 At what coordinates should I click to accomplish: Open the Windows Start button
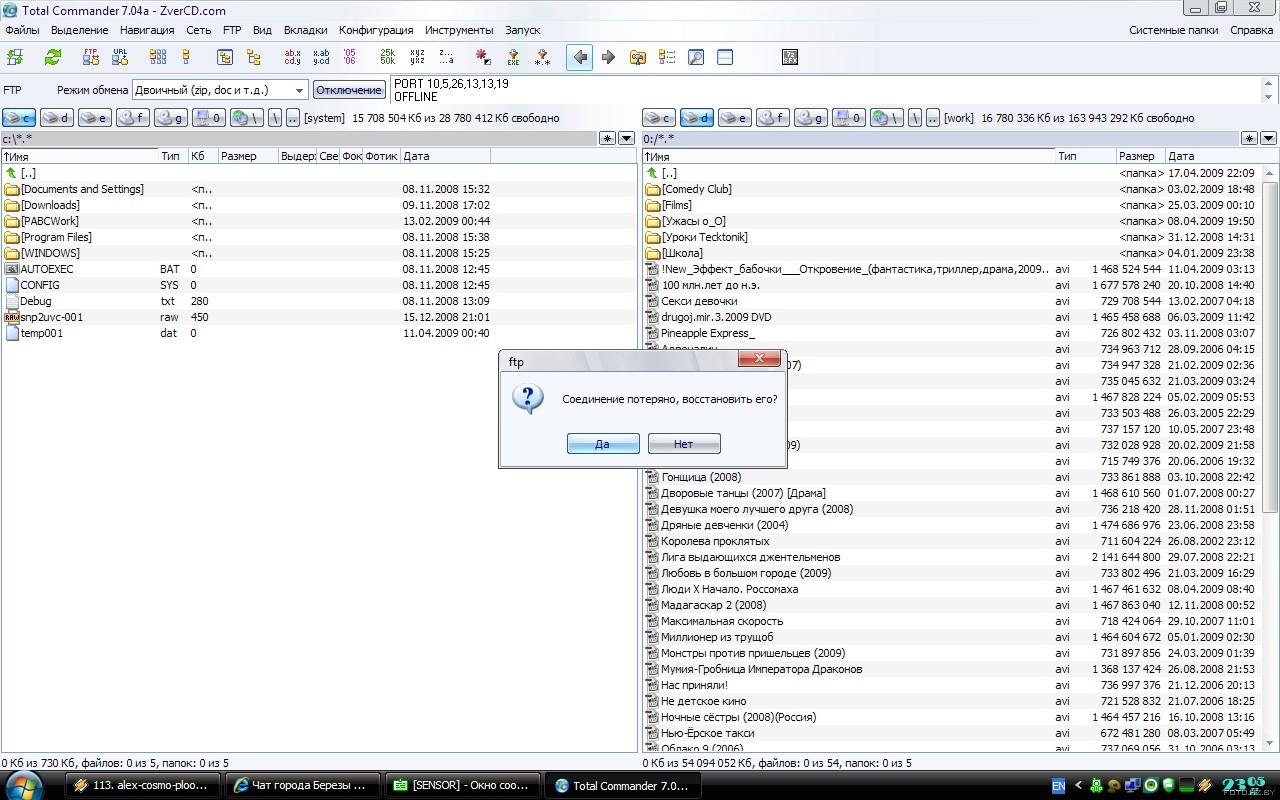(x=24, y=785)
